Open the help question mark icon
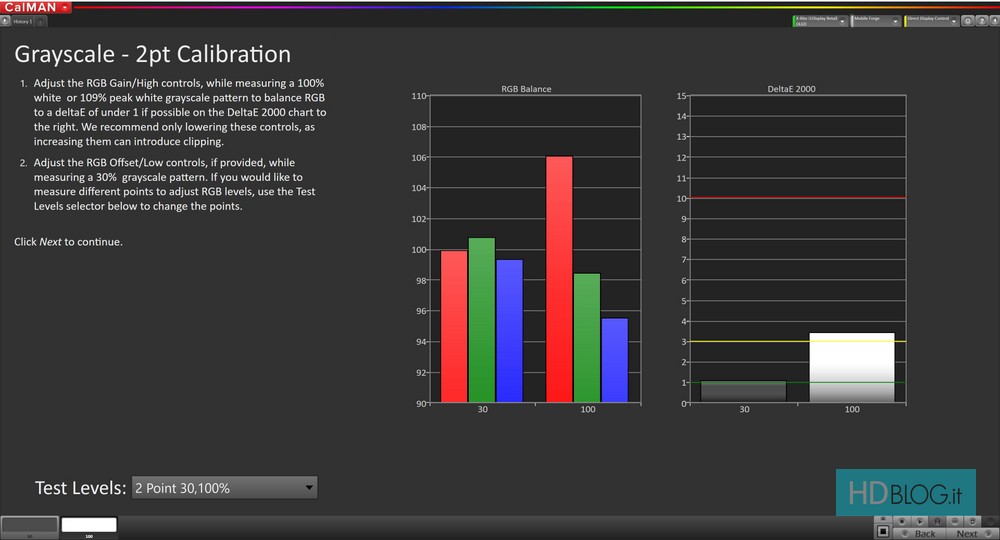 (x=979, y=21)
